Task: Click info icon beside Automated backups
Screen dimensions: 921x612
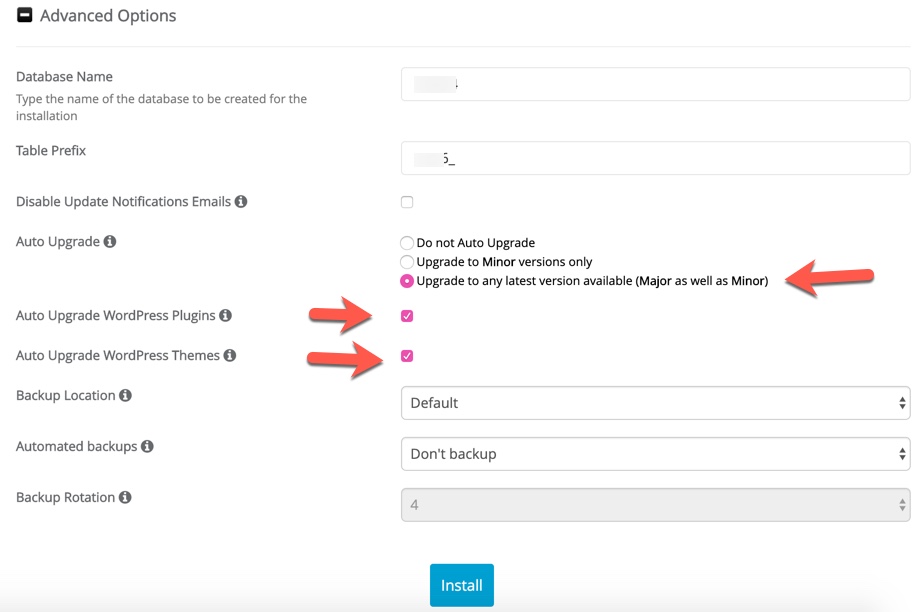Action: coord(147,446)
